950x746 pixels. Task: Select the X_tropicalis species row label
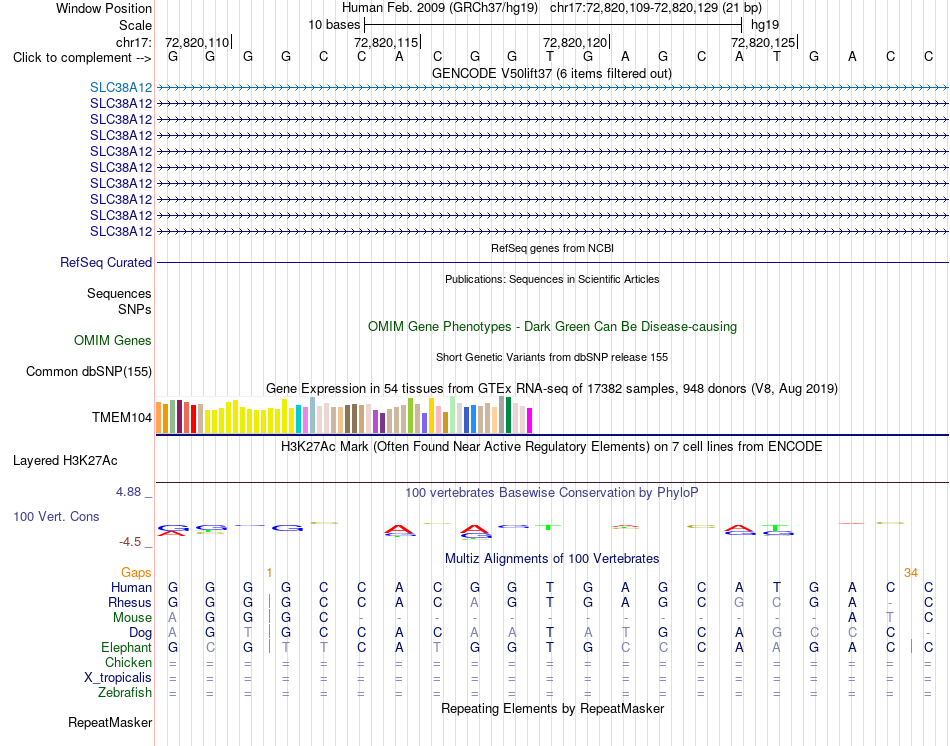(x=118, y=678)
